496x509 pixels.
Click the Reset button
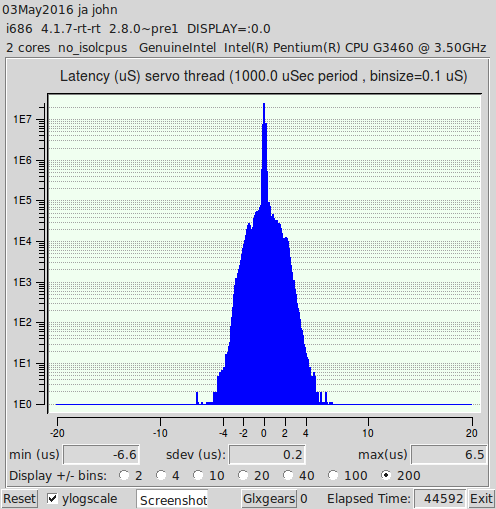click(19, 499)
